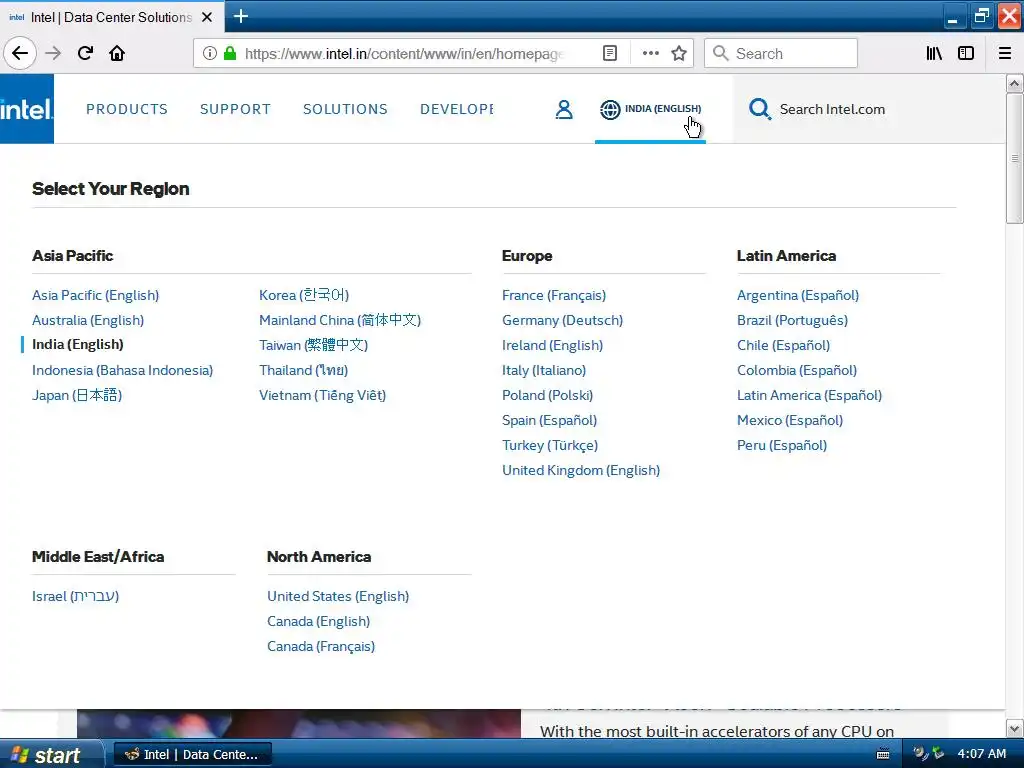Choose Mexico (Español) region
The width and height of the screenshot is (1024, 768).
tap(790, 420)
